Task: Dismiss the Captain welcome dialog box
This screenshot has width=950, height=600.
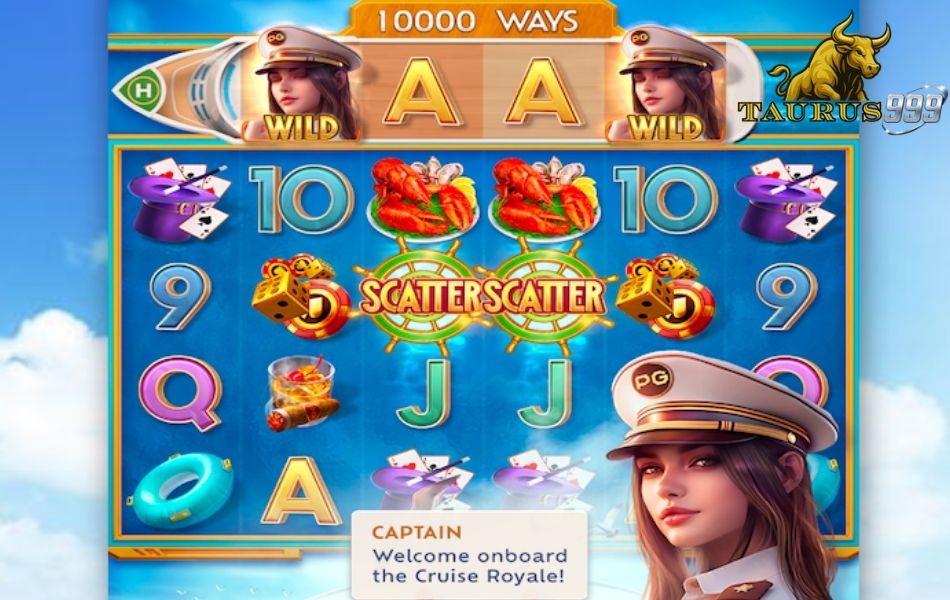Action: tap(469, 555)
